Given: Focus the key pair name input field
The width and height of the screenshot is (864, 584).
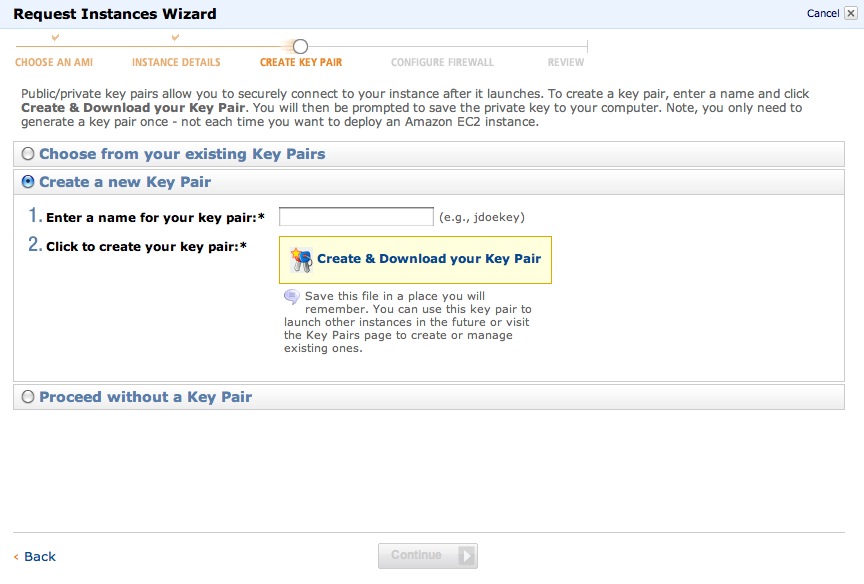Looking at the screenshot, I should pyautogui.click(x=356, y=217).
